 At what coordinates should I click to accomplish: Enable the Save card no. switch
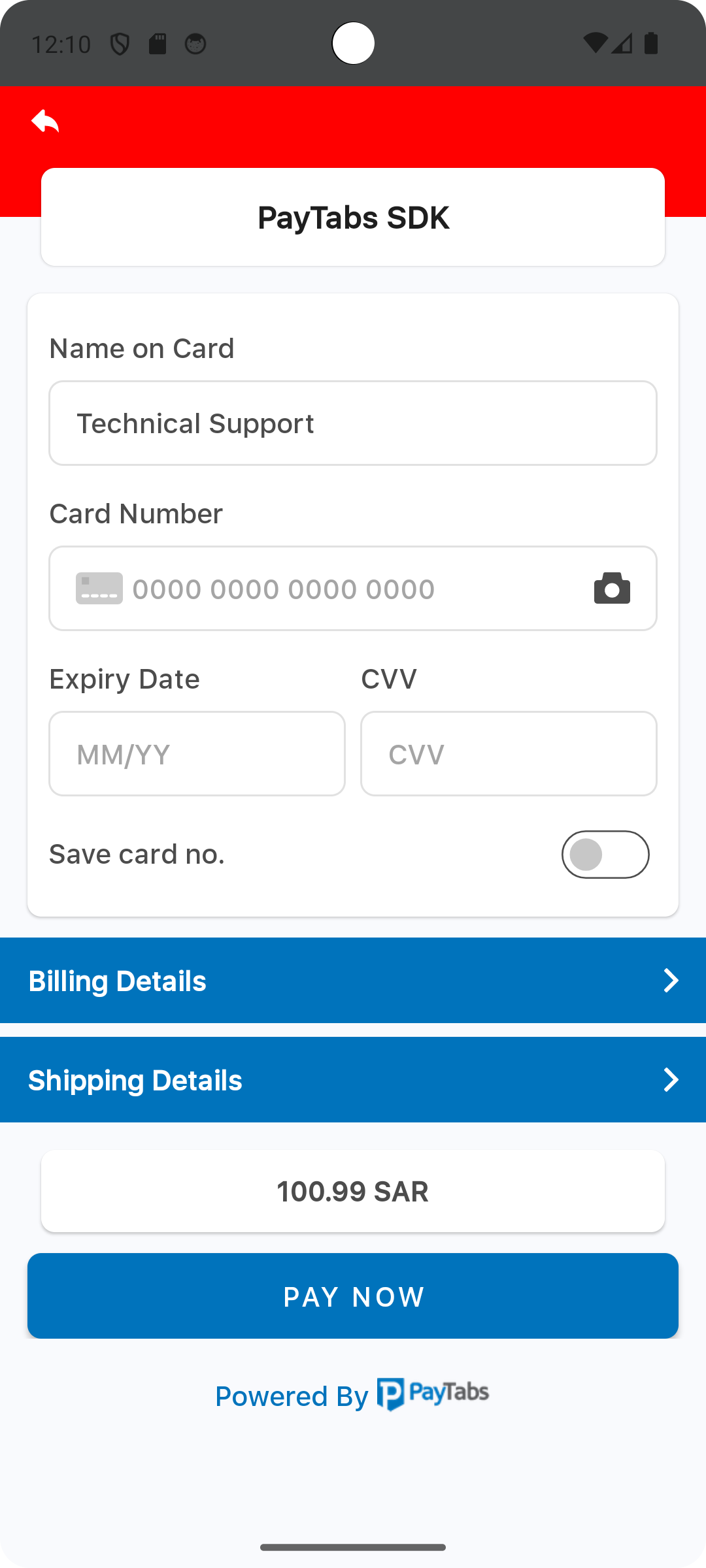(x=605, y=855)
